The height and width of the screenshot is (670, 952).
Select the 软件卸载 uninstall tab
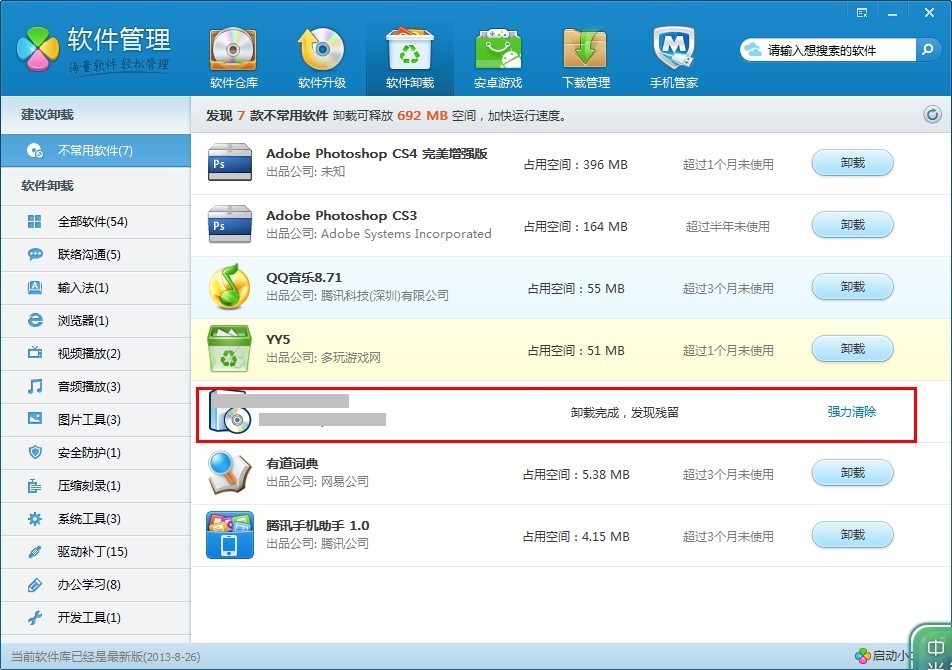(x=410, y=59)
